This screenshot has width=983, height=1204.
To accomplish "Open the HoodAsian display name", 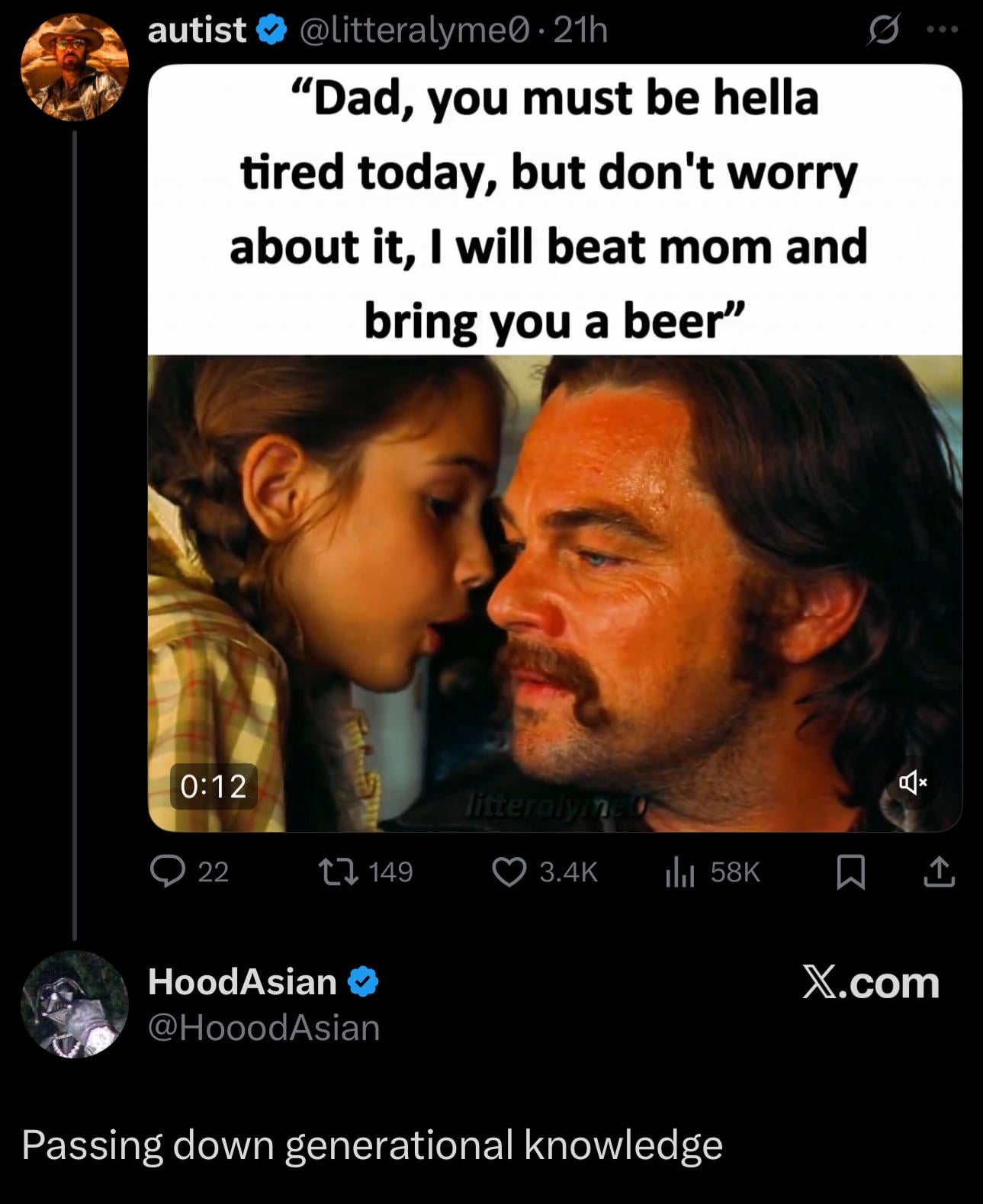I will 243,981.
